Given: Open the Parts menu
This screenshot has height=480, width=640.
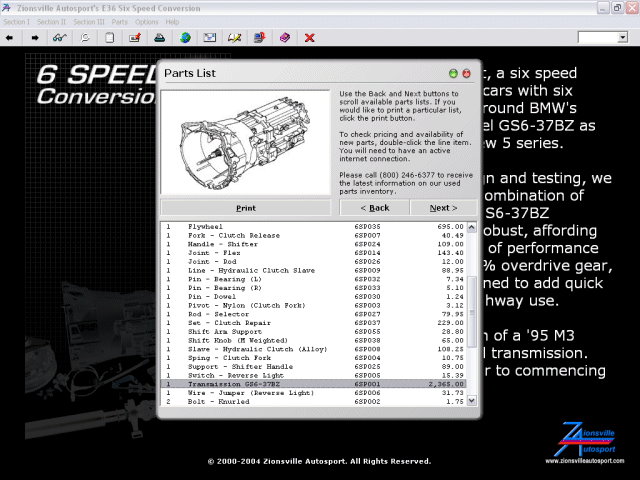Looking at the screenshot, I should (x=120, y=22).
